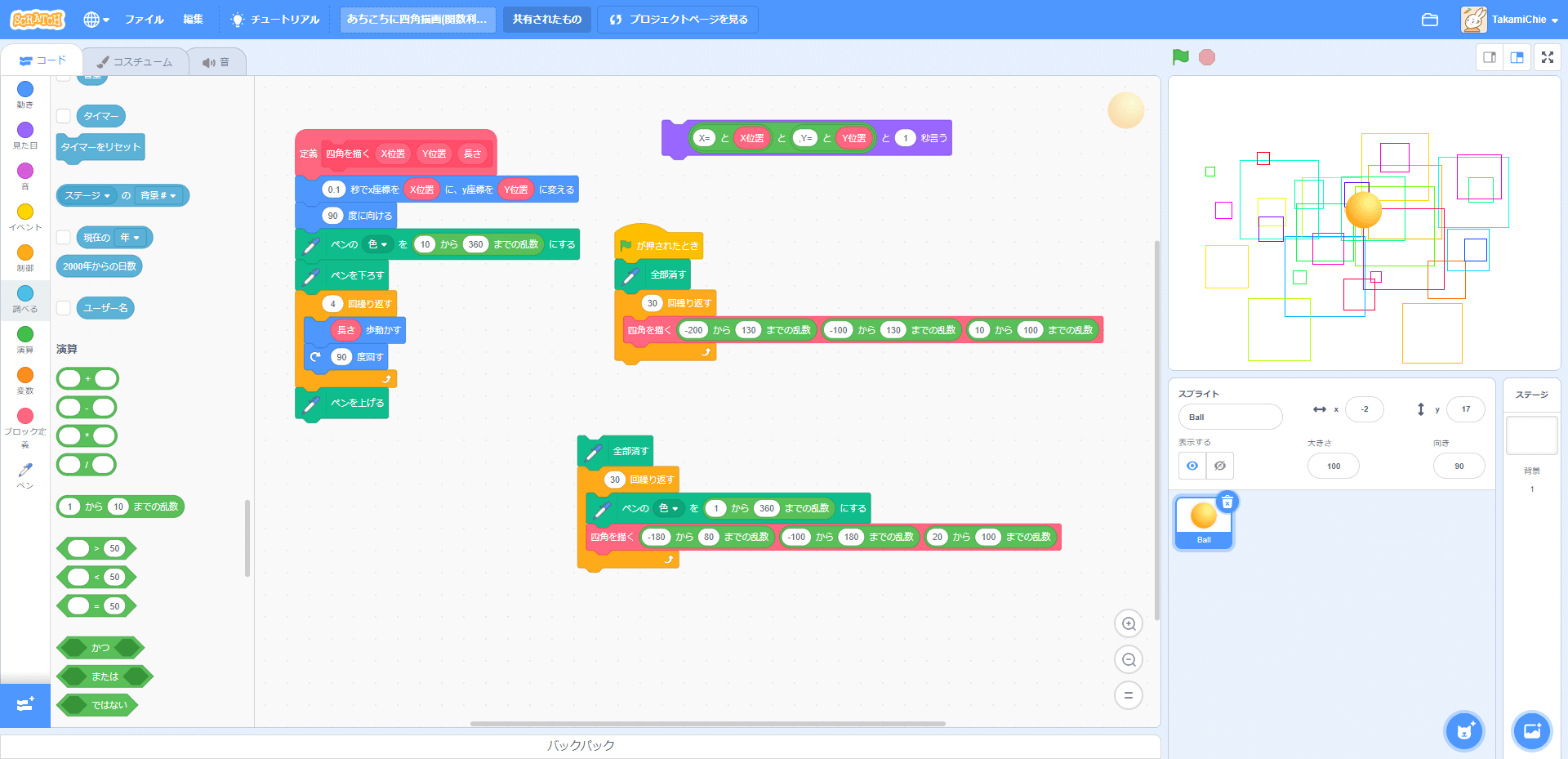Click the green flag to run project
Viewport: 1568px width, 759px height.
click(1180, 57)
